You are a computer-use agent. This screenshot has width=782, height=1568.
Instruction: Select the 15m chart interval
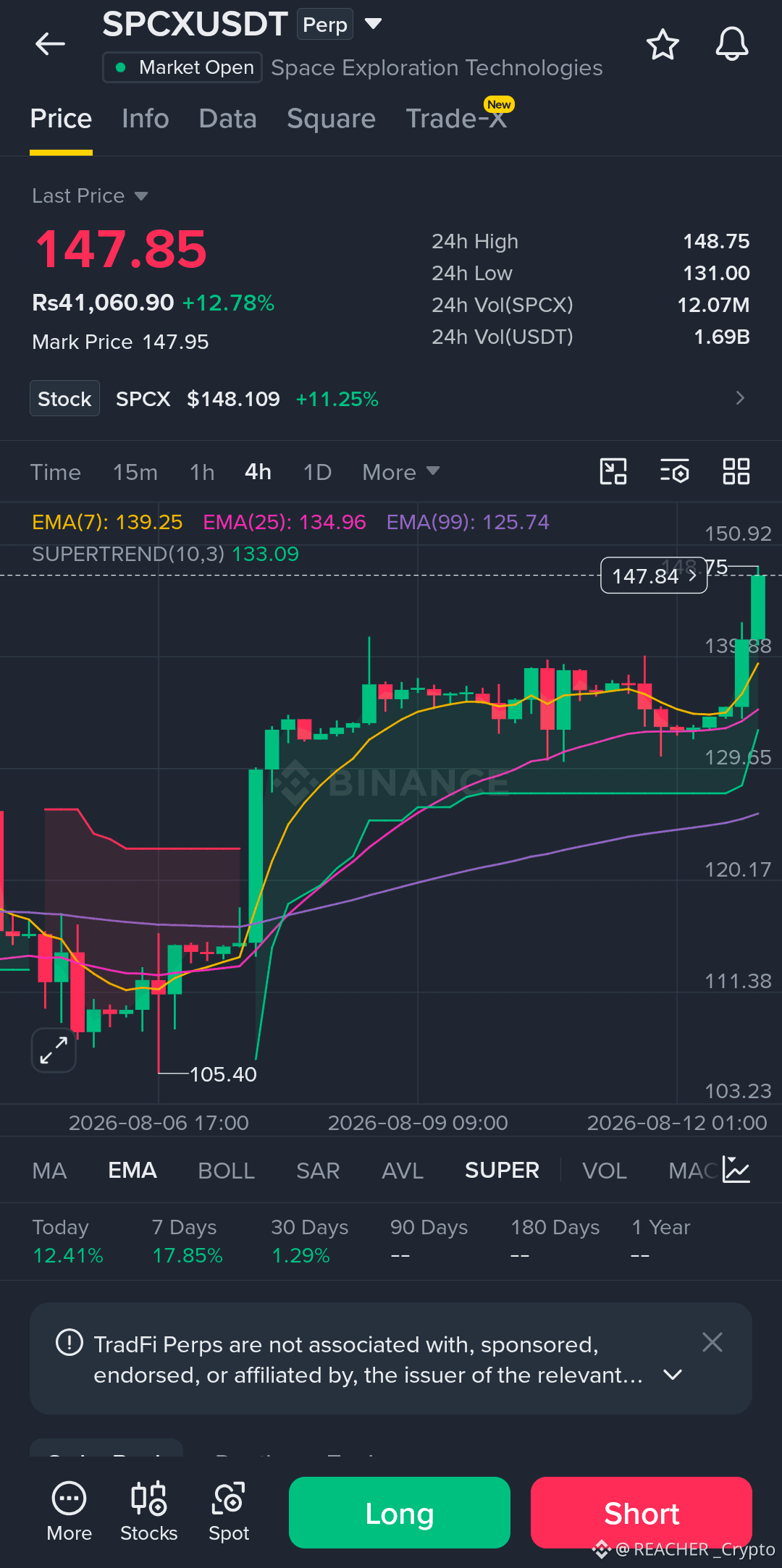(x=135, y=472)
